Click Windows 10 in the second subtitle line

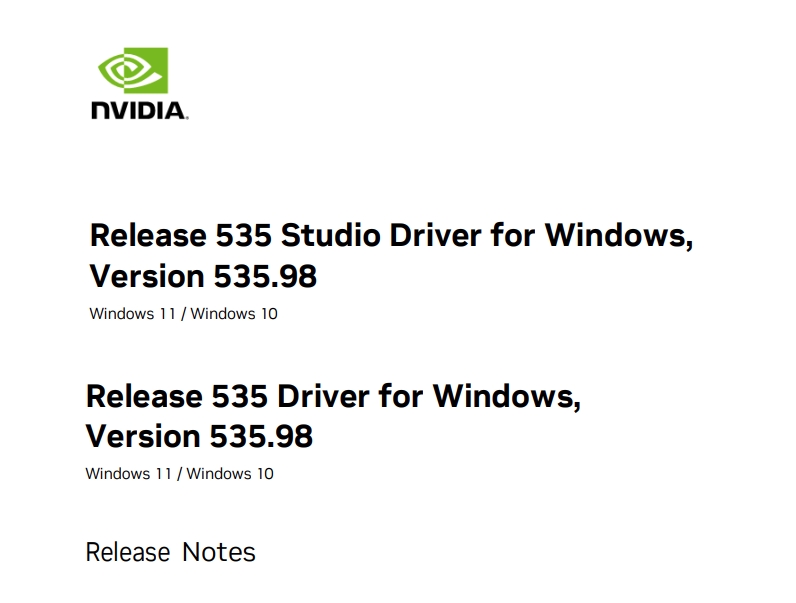point(230,474)
